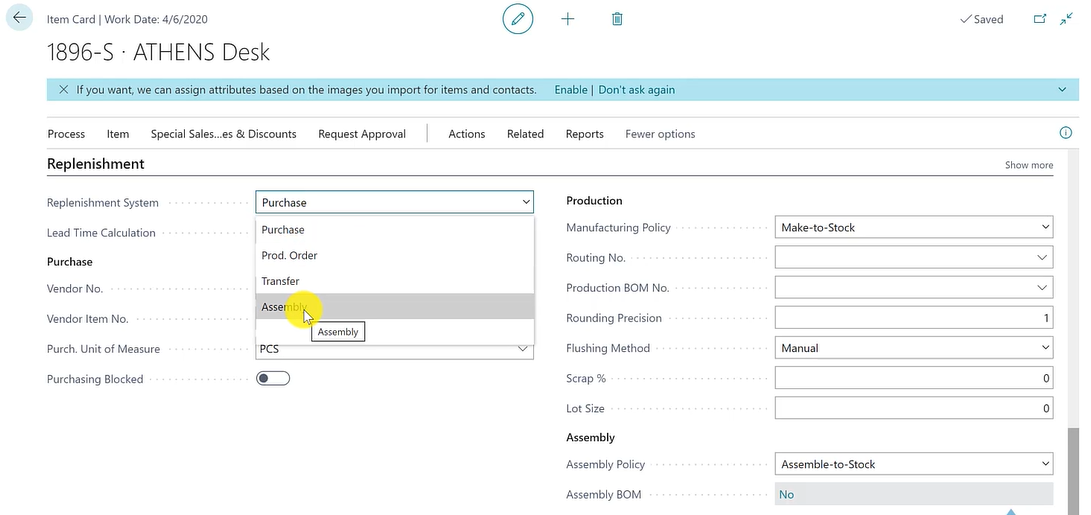The height and width of the screenshot is (515, 1091).
Task: Expand Routing No. lookup
Action: [x=1042, y=258]
